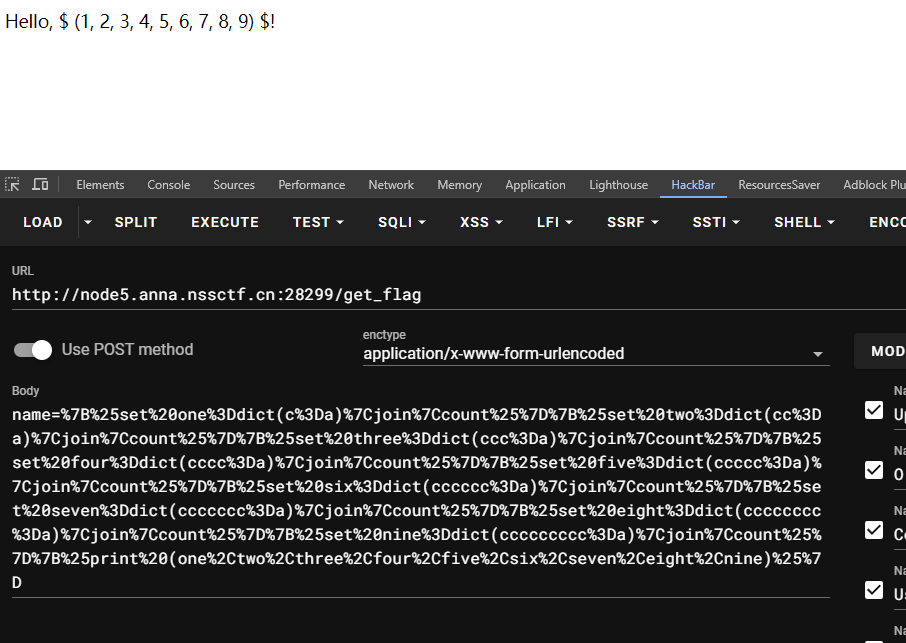
Task: Open the Adblock Plus tab
Action: (874, 185)
